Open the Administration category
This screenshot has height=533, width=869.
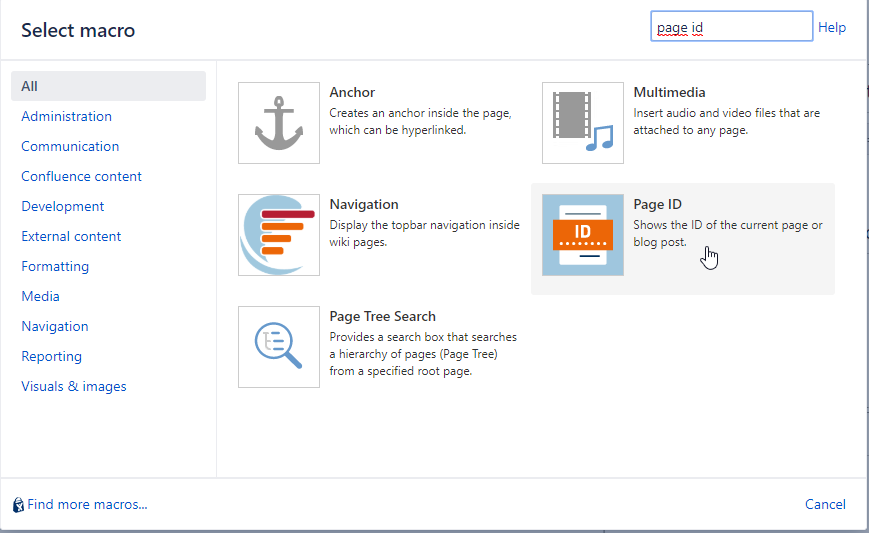66,116
